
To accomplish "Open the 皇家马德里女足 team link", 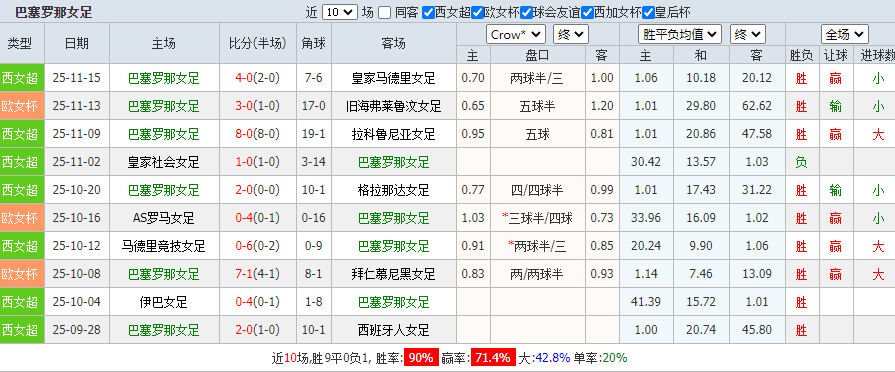I will click(x=393, y=78).
